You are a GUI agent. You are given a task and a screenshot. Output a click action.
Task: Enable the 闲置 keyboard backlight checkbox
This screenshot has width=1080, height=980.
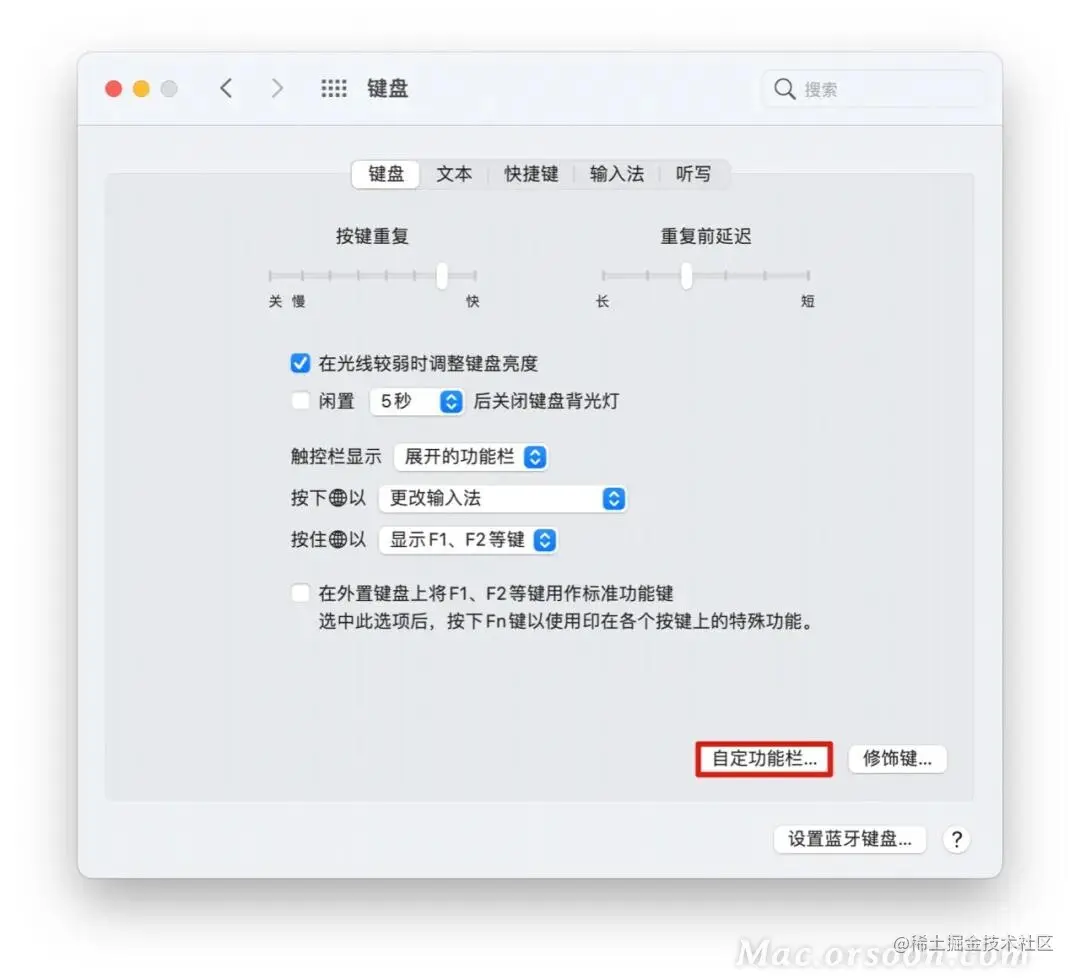point(300,401)
